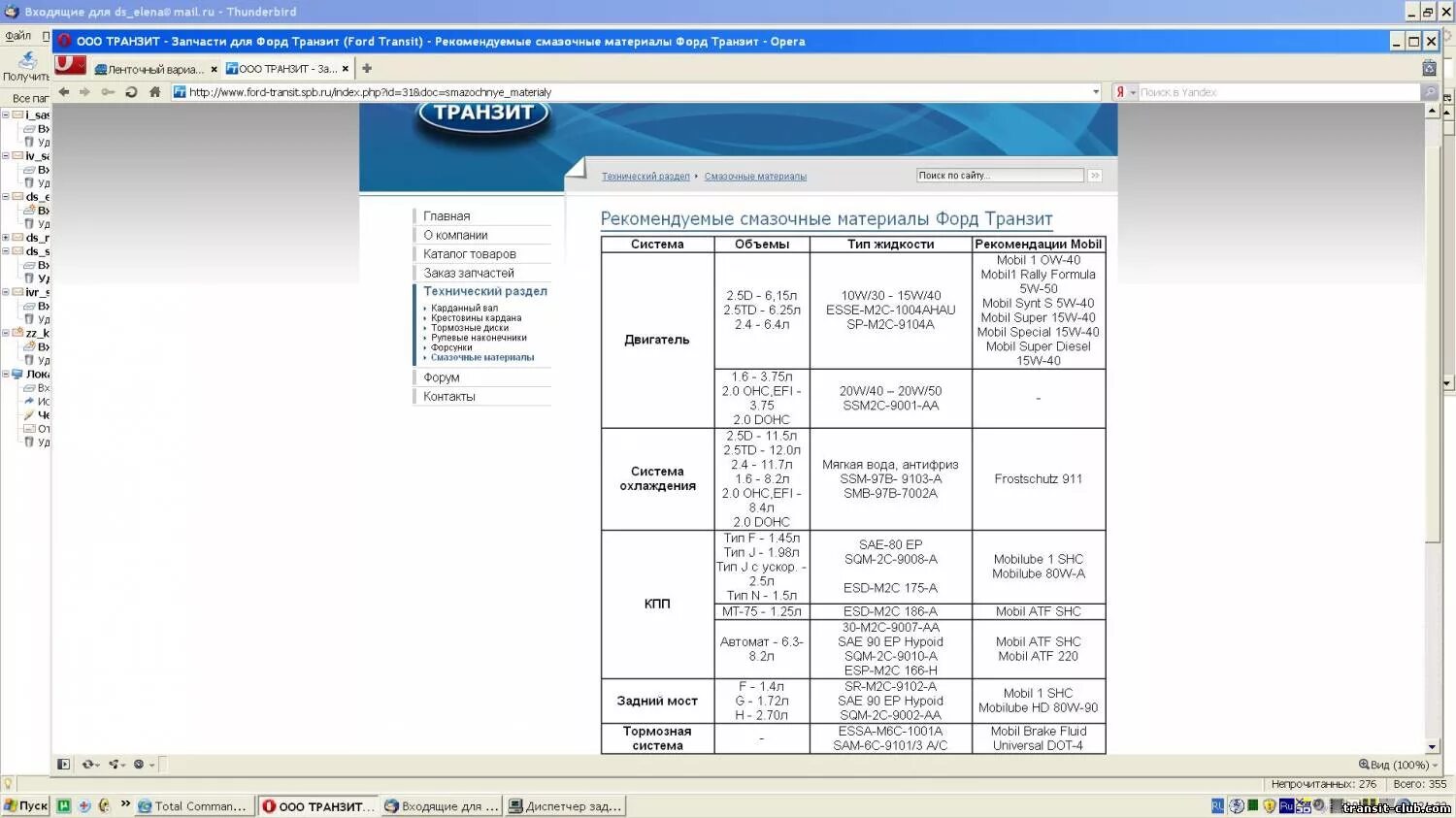1456x818 pixels.
Task: Open Карданный вал sublink
Action: pos(464,308)
